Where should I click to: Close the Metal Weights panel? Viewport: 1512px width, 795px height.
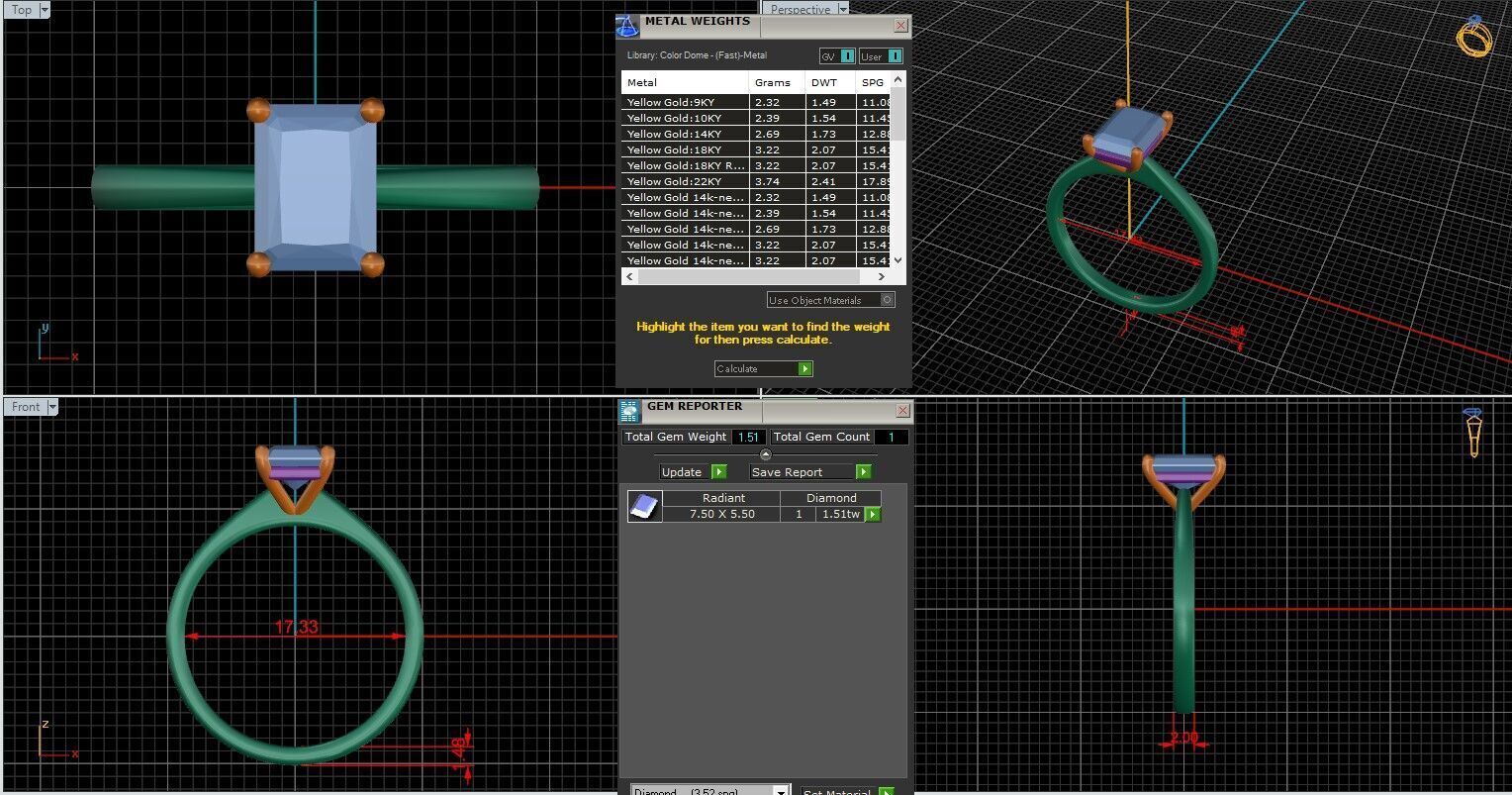pyautogui.click(x=900, y=26)
